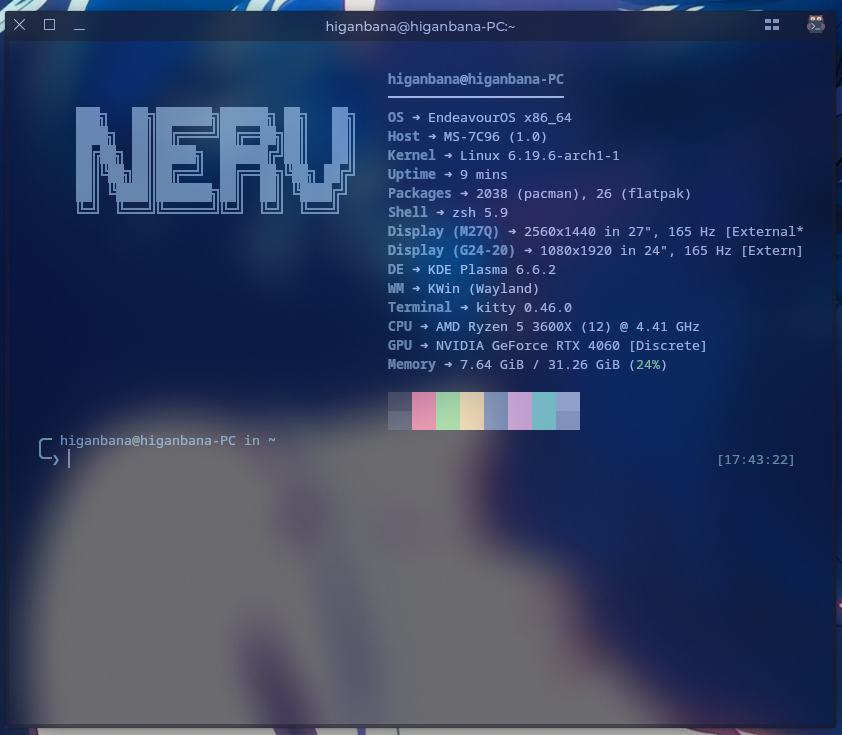Click the window title higanbana@higanbana-PC:~
This screenshot has height=735, width=842.
(420, 26)
